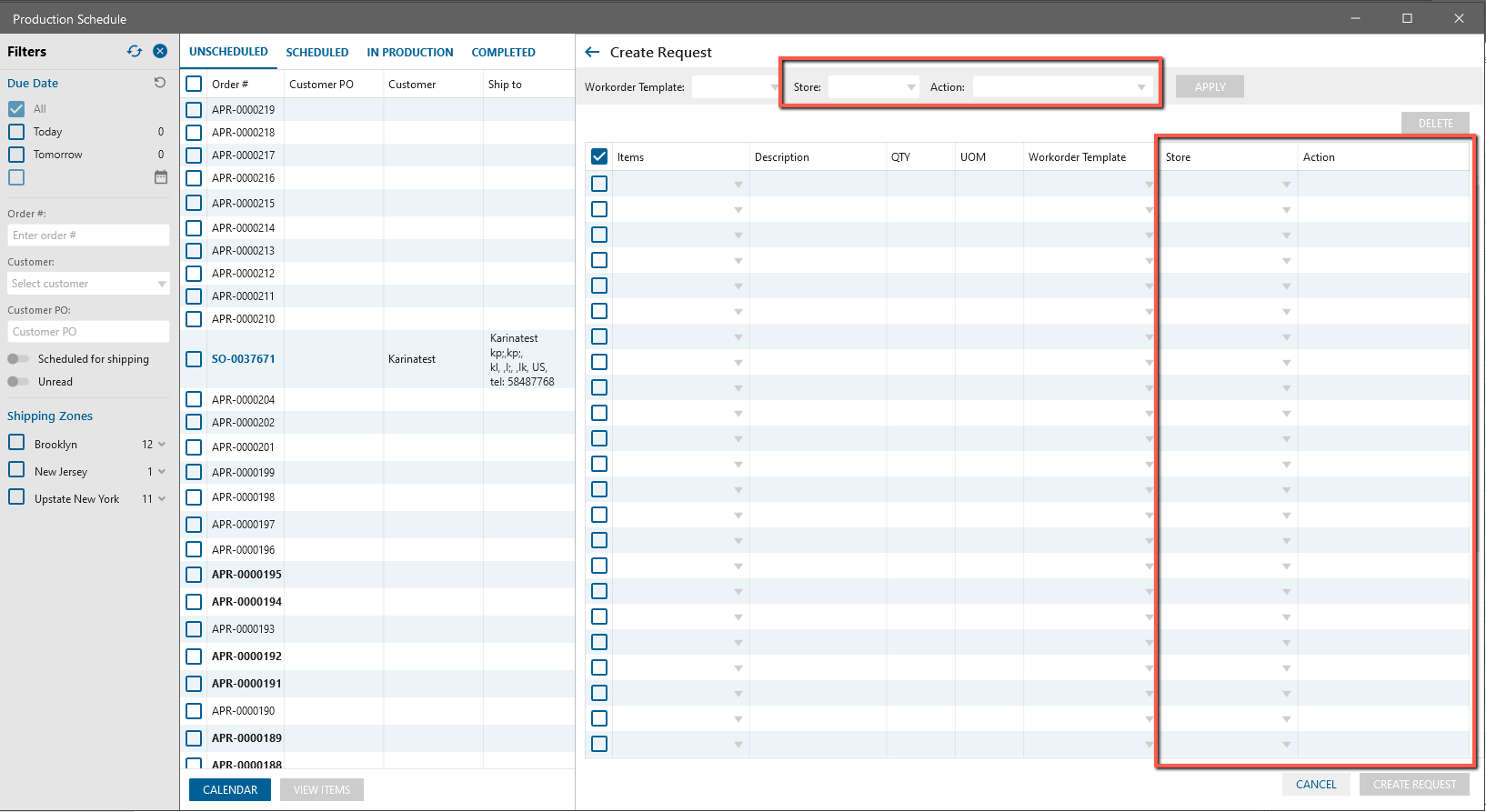
Task: Open order link SO-0037671
Action: point(244,359)
